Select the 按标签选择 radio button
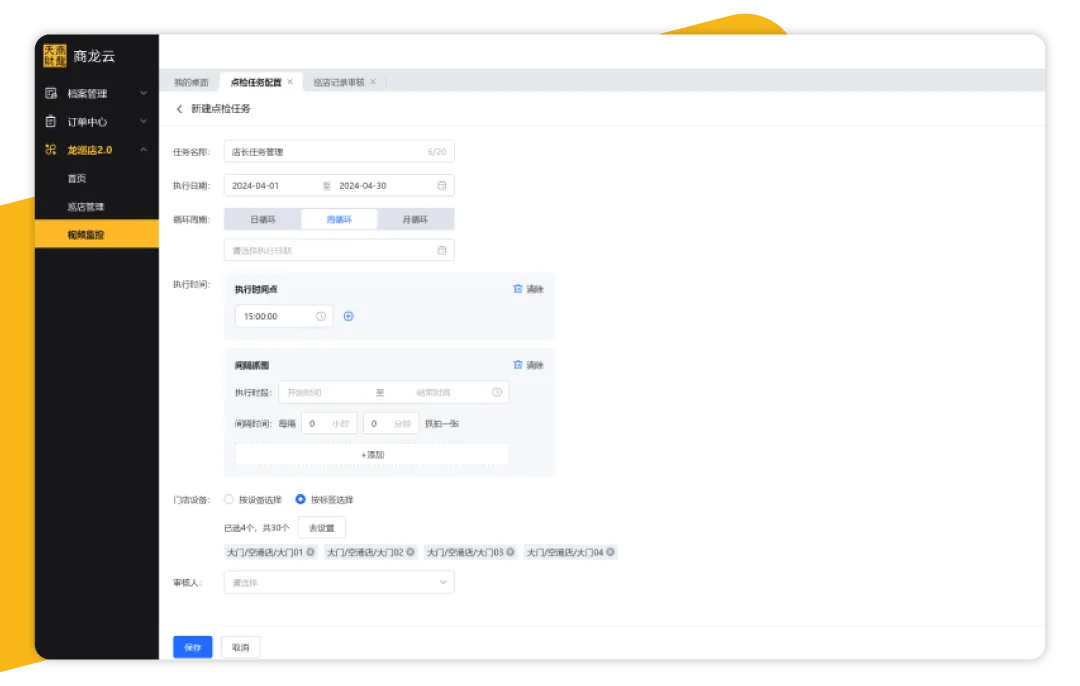1080x686 pixels. 300,499
